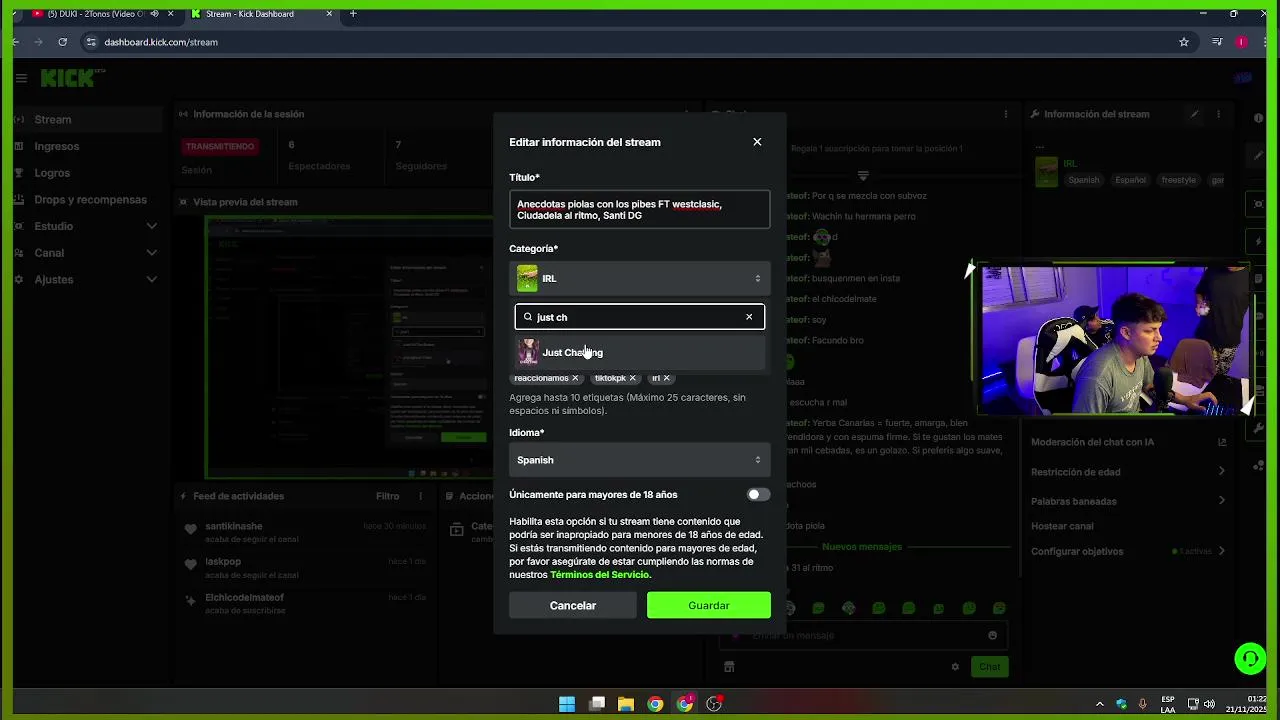Screen dimensions: 1280x720
Task: Open Feed de actividades options menu
Action: 420,496
